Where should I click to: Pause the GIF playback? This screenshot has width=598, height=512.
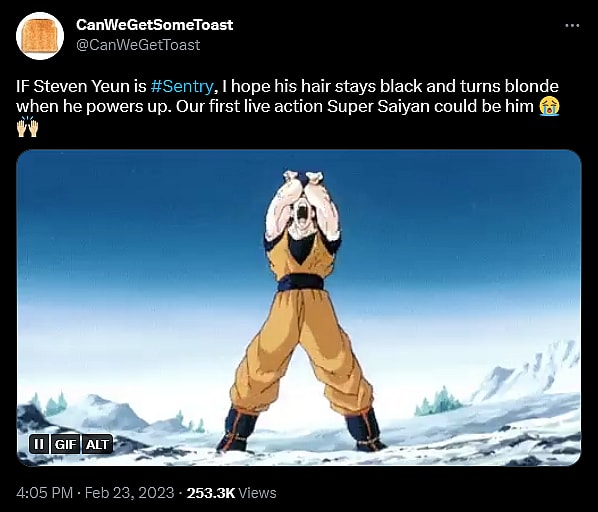pos(39,444)
